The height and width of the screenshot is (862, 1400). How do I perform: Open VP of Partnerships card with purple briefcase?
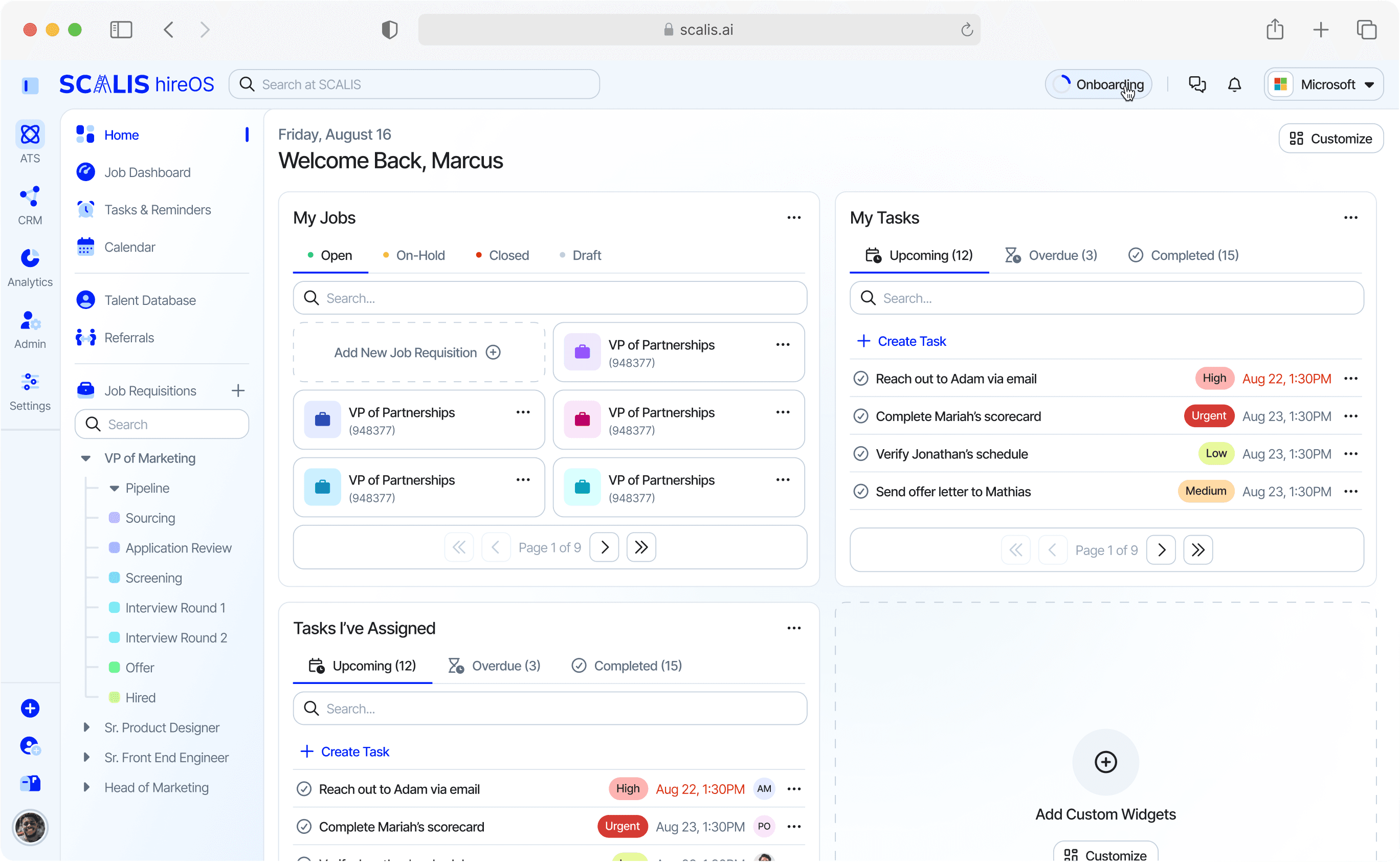(x=678, y=352)
